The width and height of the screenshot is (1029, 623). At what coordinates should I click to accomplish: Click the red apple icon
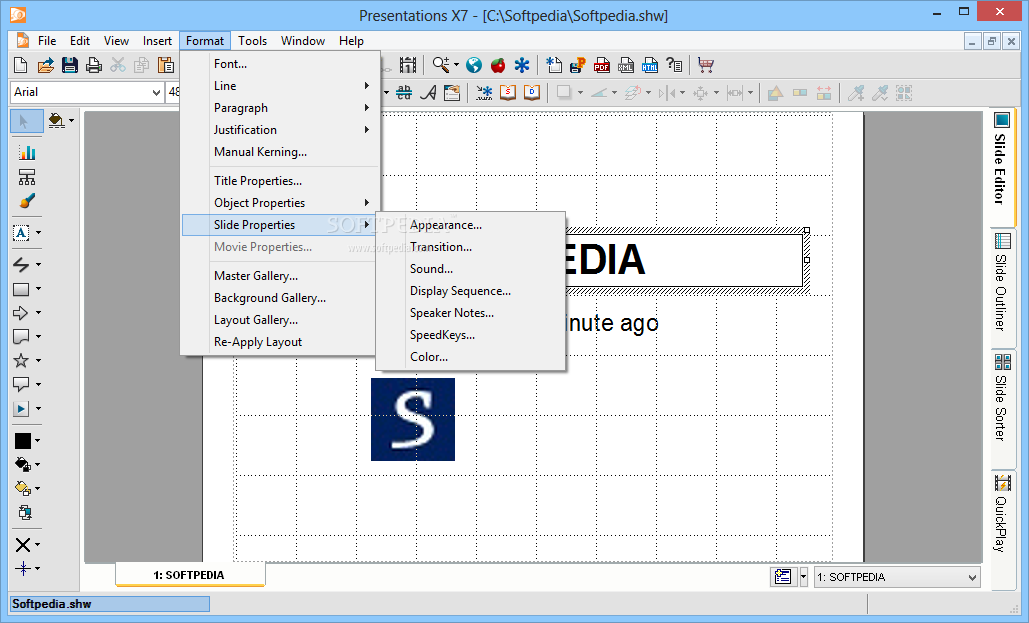498,65
